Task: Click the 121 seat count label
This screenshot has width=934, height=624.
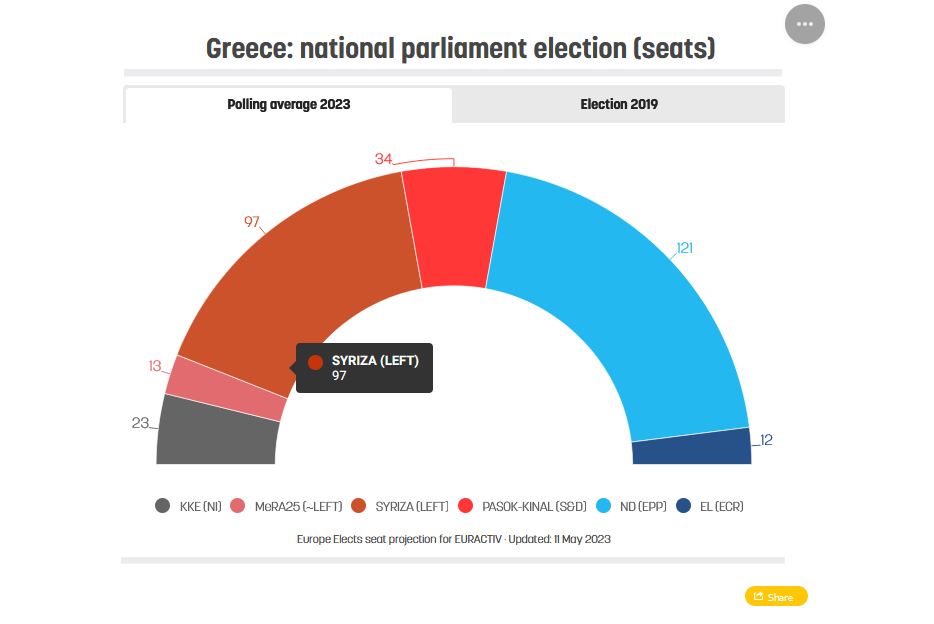Action: click(684, 248)
